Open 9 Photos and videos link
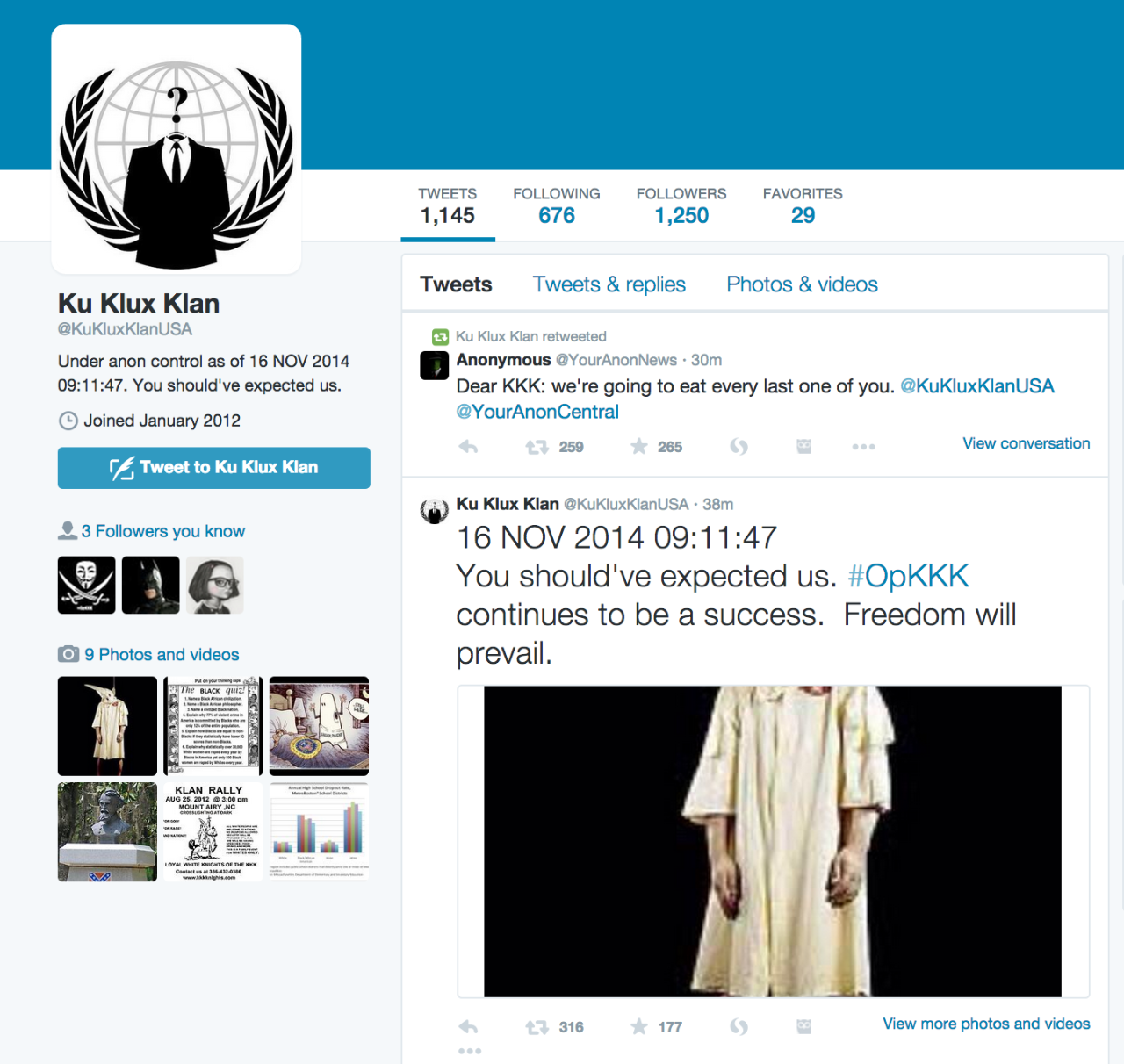This screenshot has height=1064, width=1124. pyautogui.click(x=162, y=654)
